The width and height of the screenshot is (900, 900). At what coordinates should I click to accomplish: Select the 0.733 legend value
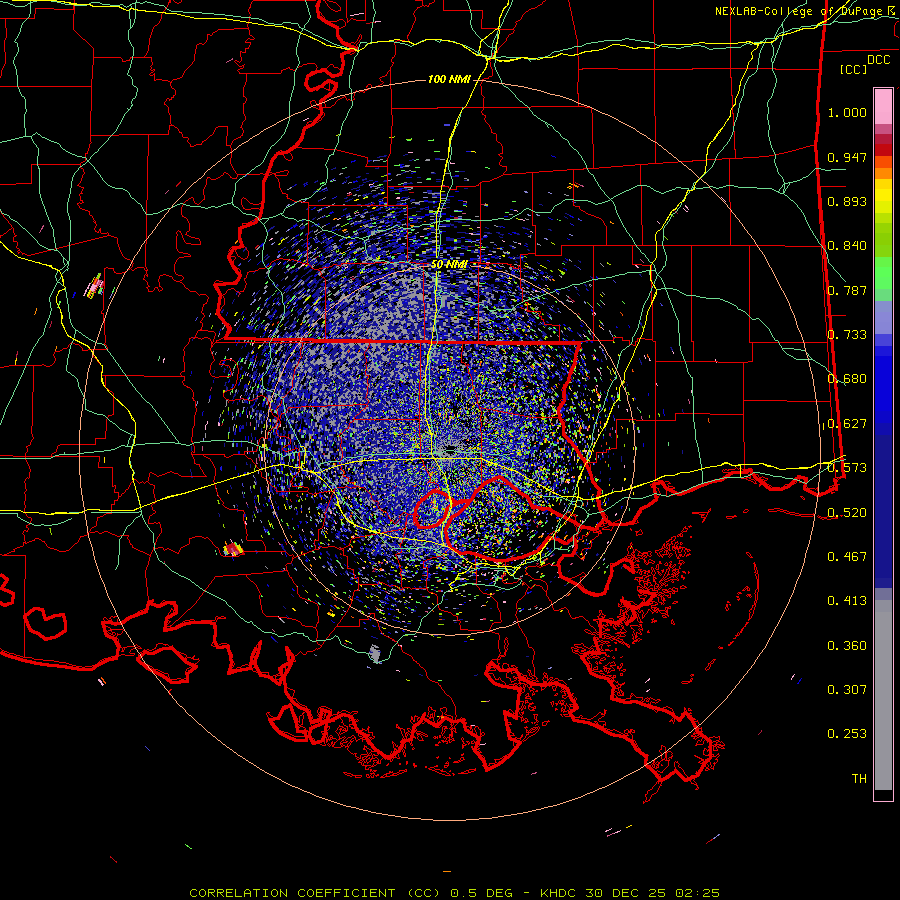pyautogui.click(x=847, y=335)
